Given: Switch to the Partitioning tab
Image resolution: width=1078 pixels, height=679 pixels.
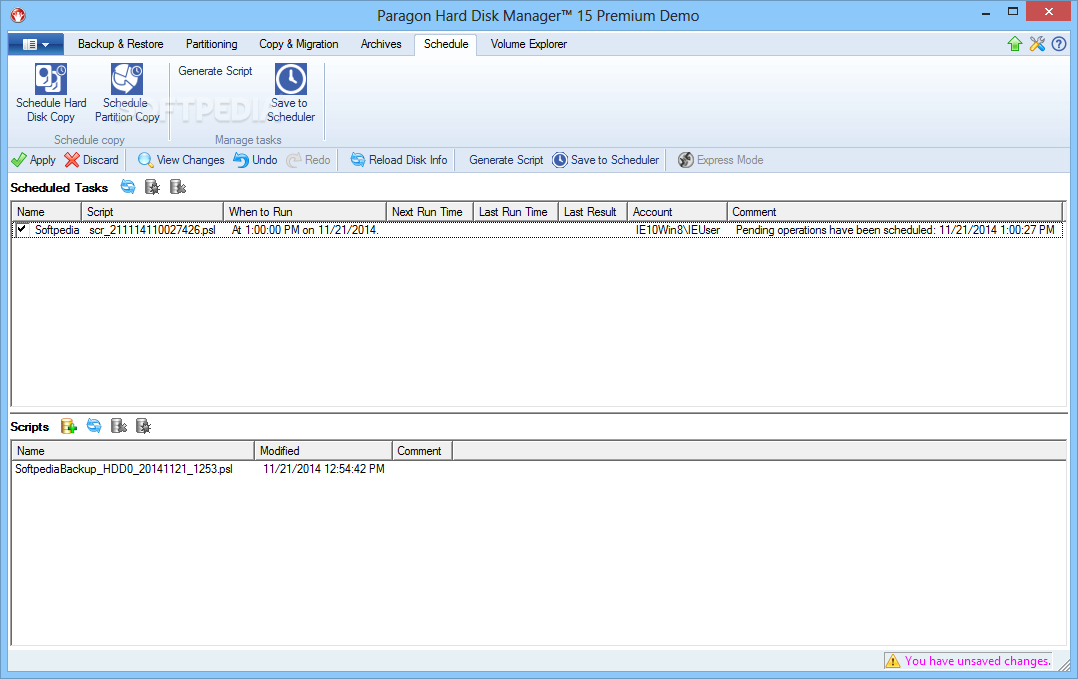Looking at the screenshot, I should pyautogui.click(x=211, y=44).
